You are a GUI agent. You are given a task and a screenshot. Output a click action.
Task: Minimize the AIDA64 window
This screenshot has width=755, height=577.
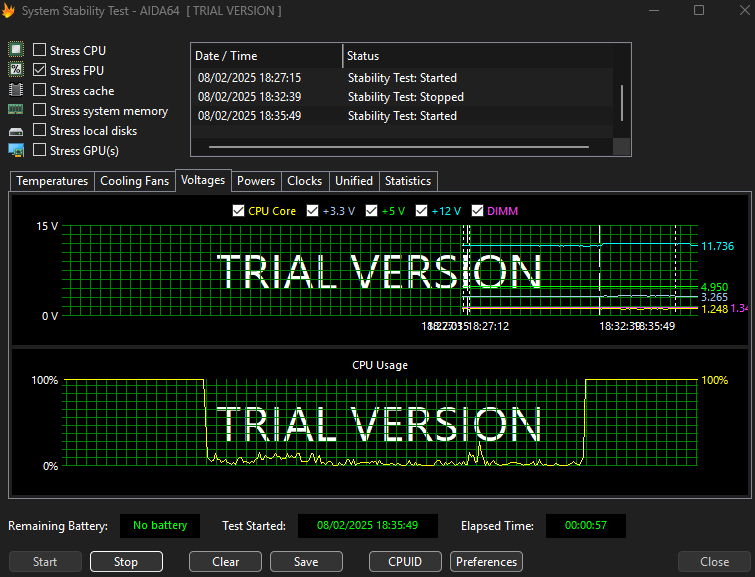pos(654,10)
